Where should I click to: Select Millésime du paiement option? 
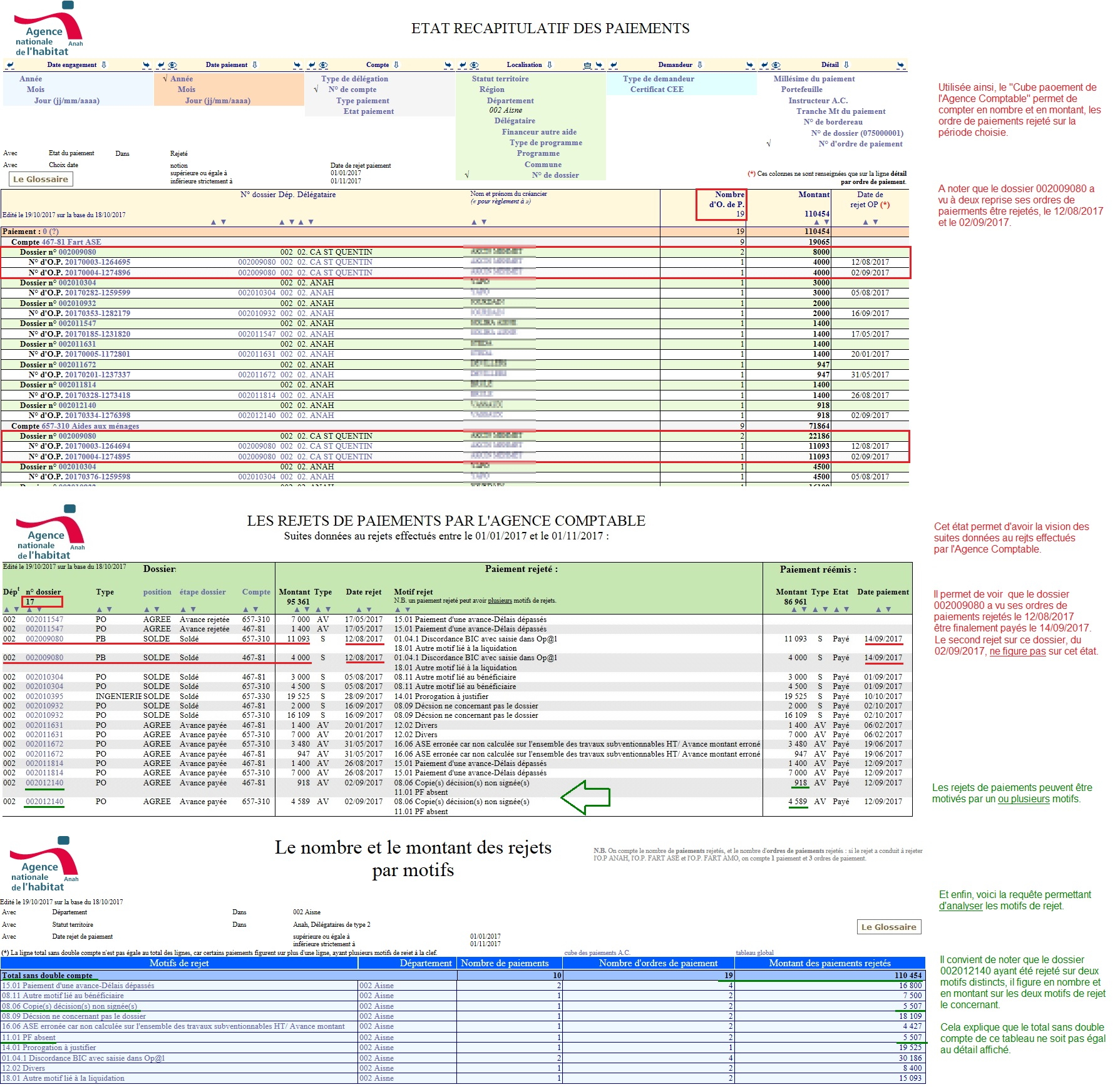pos(814,79)
